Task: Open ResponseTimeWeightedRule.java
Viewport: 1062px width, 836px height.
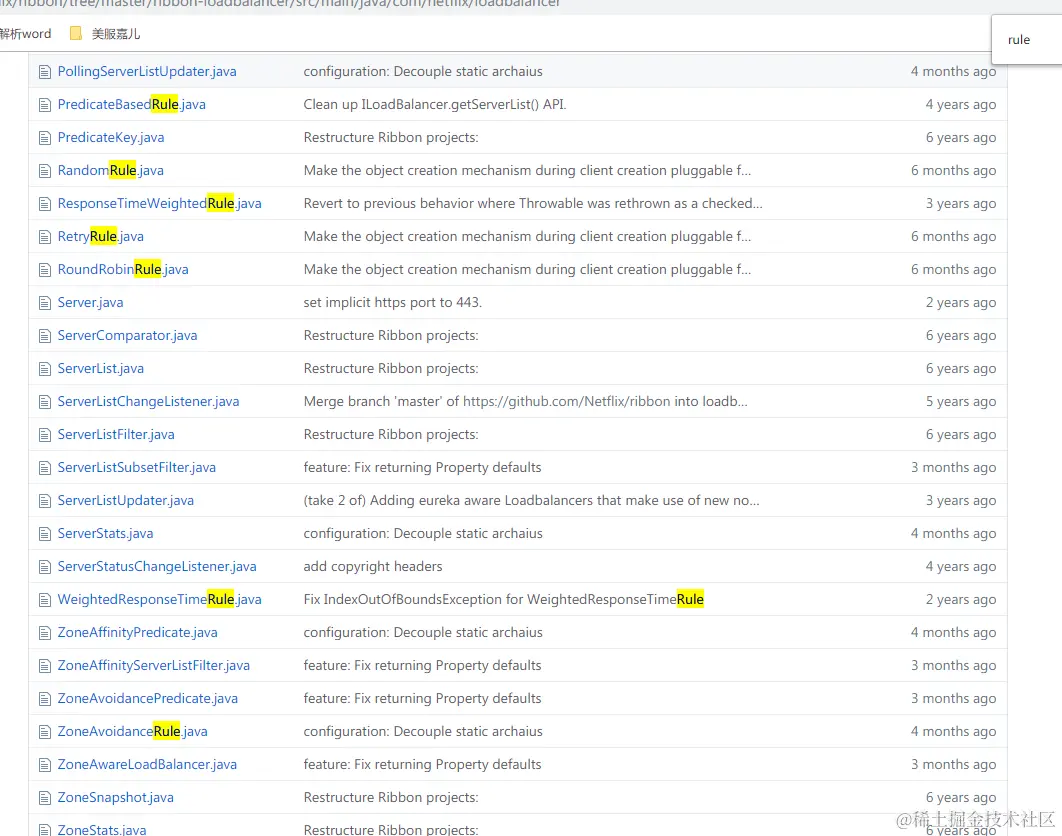Action: (x=159, y=202)
